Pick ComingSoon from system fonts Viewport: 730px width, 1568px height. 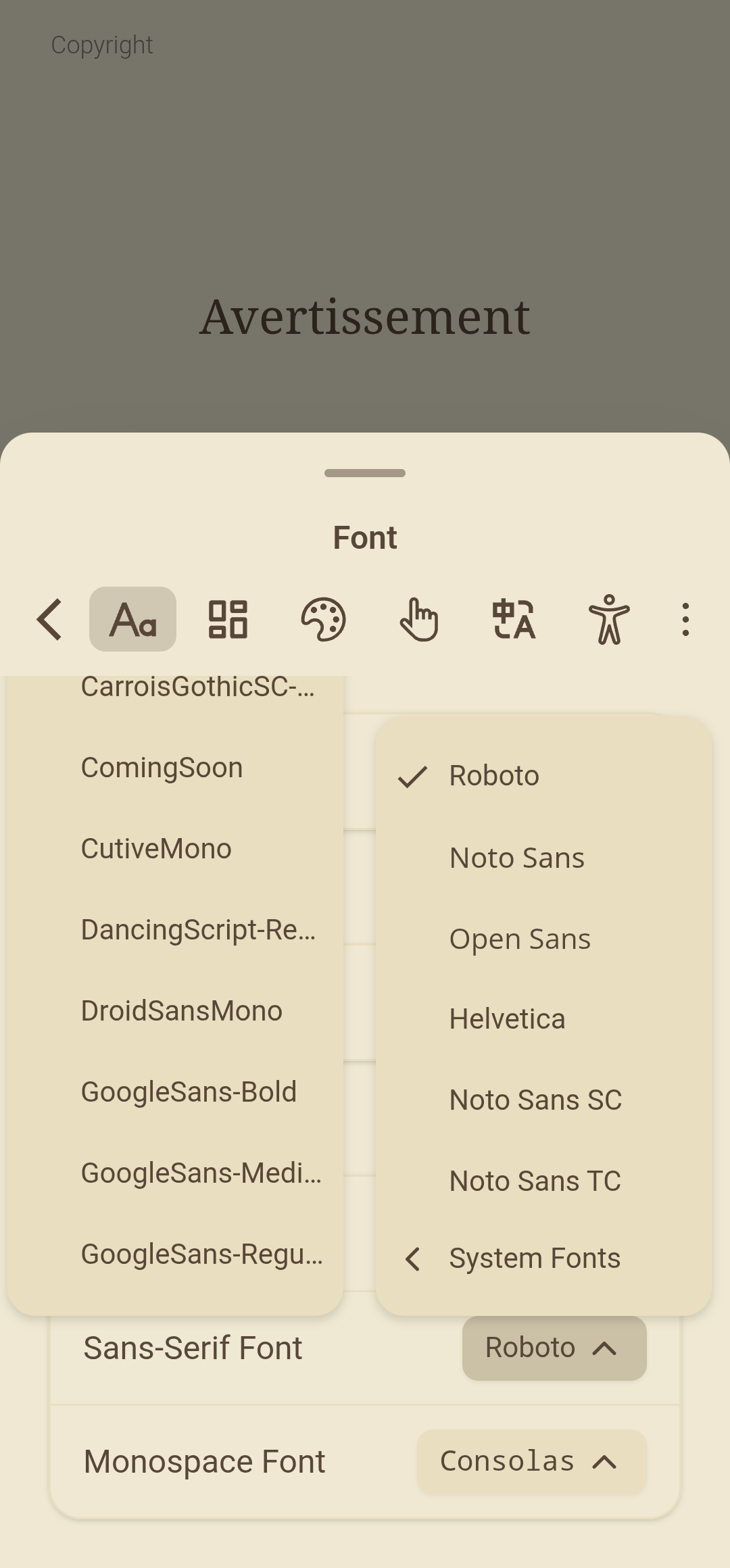click(162, 768)
